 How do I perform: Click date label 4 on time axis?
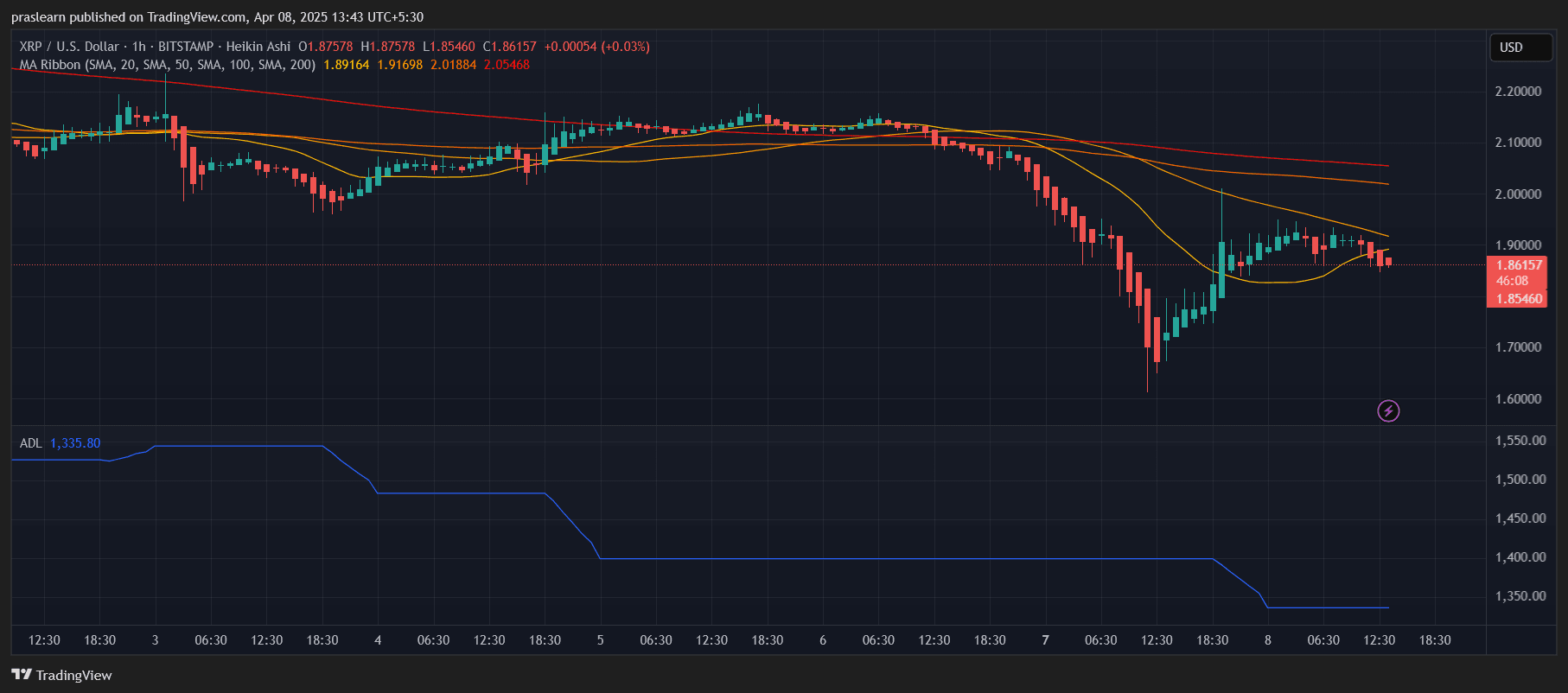[x=378, y=640]
